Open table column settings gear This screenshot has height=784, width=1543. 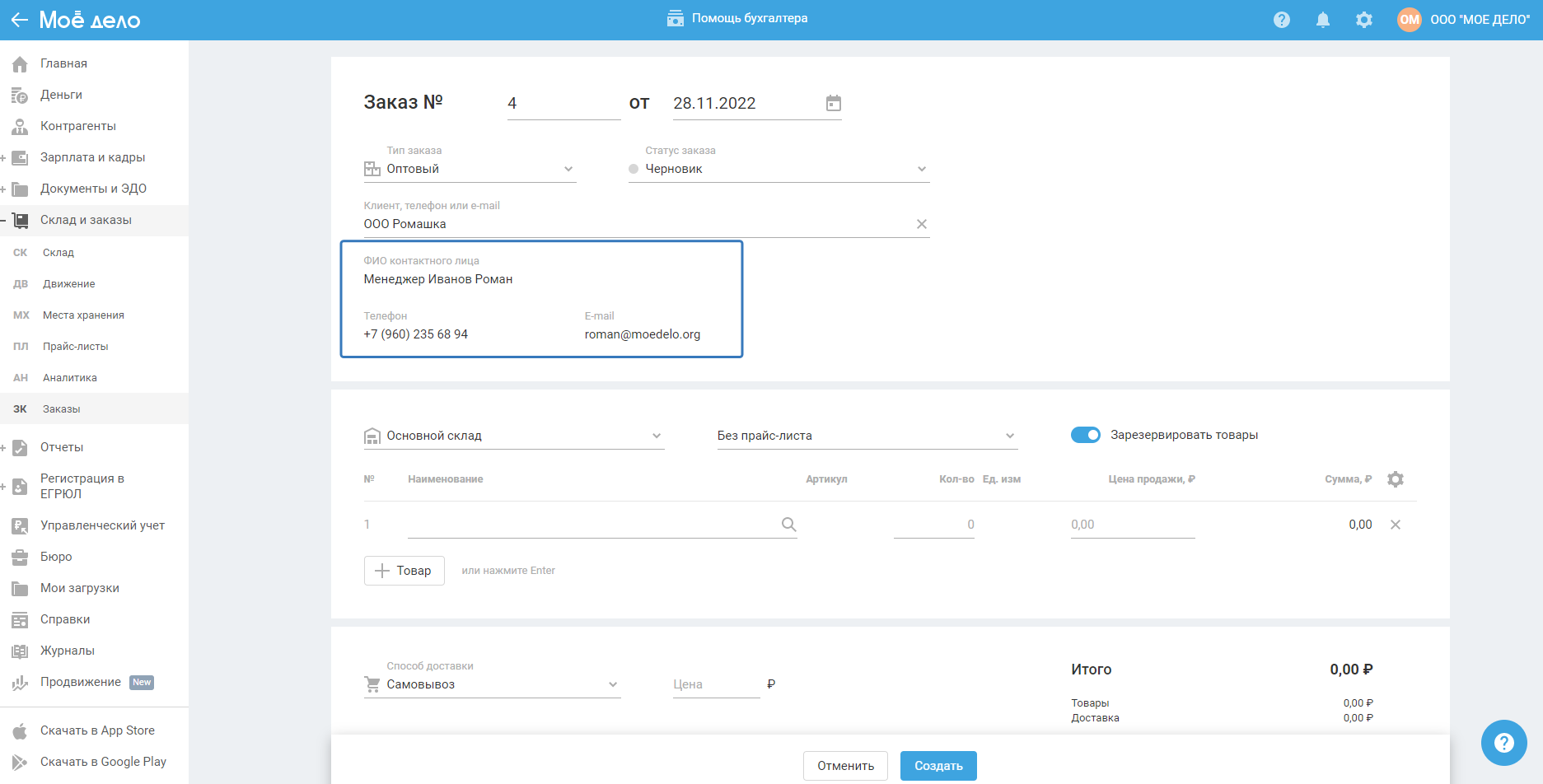[x=1395, y=479]
